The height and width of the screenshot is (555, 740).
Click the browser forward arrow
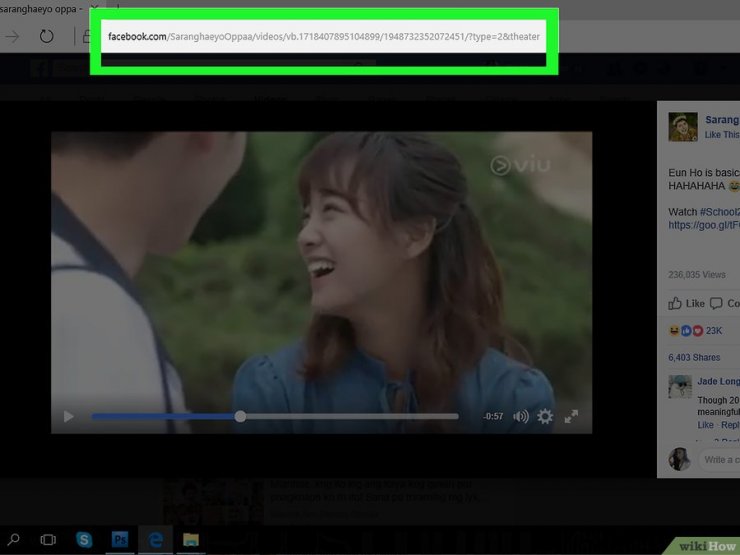tap(13, 36)
